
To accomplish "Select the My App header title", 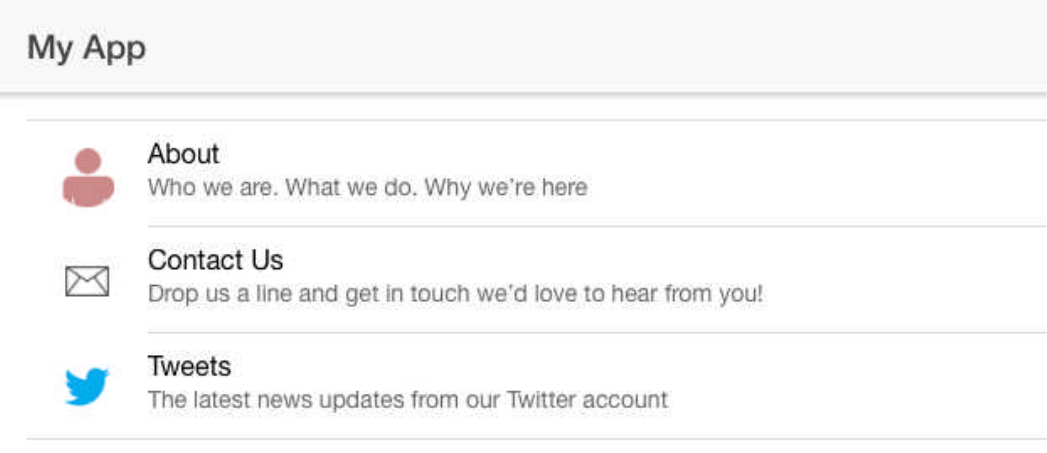I will 86,48.
